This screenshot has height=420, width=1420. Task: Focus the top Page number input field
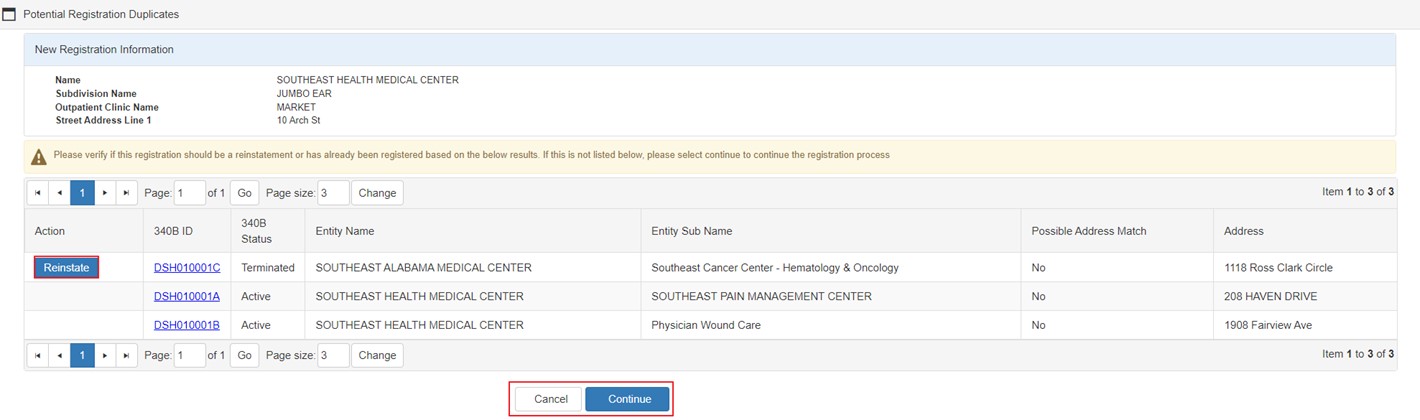coord(190,193)
